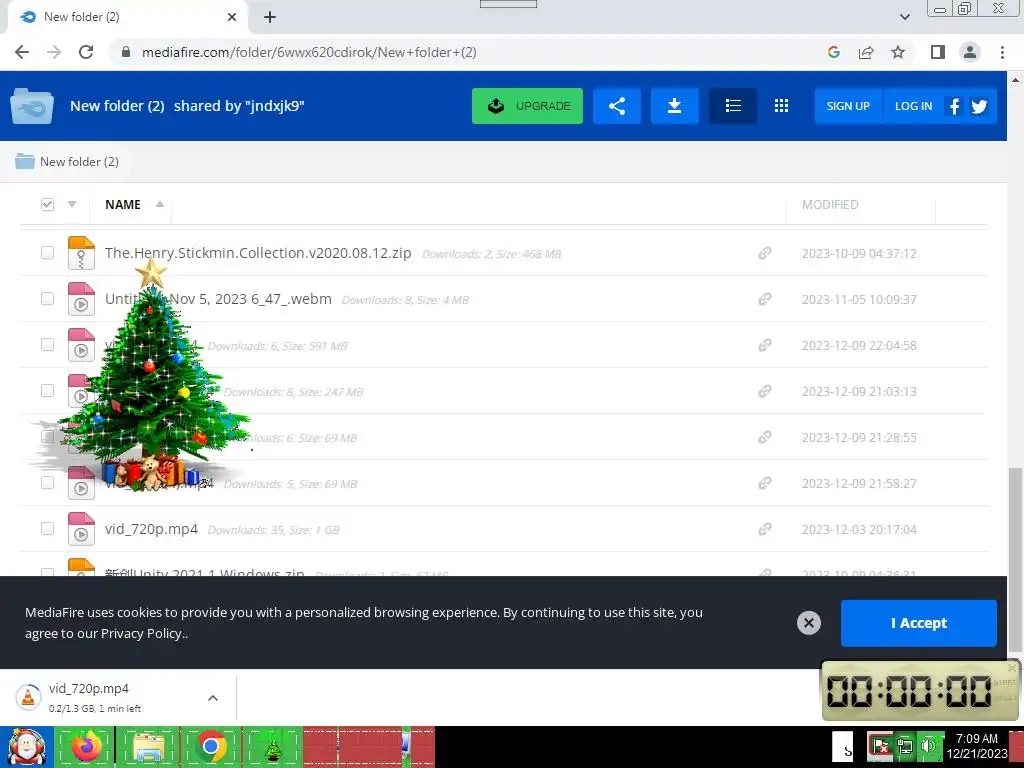The image size is (1024, 768).
Task: Open The.Henry.Stickmin.Collection zip link
Action: 258,253
